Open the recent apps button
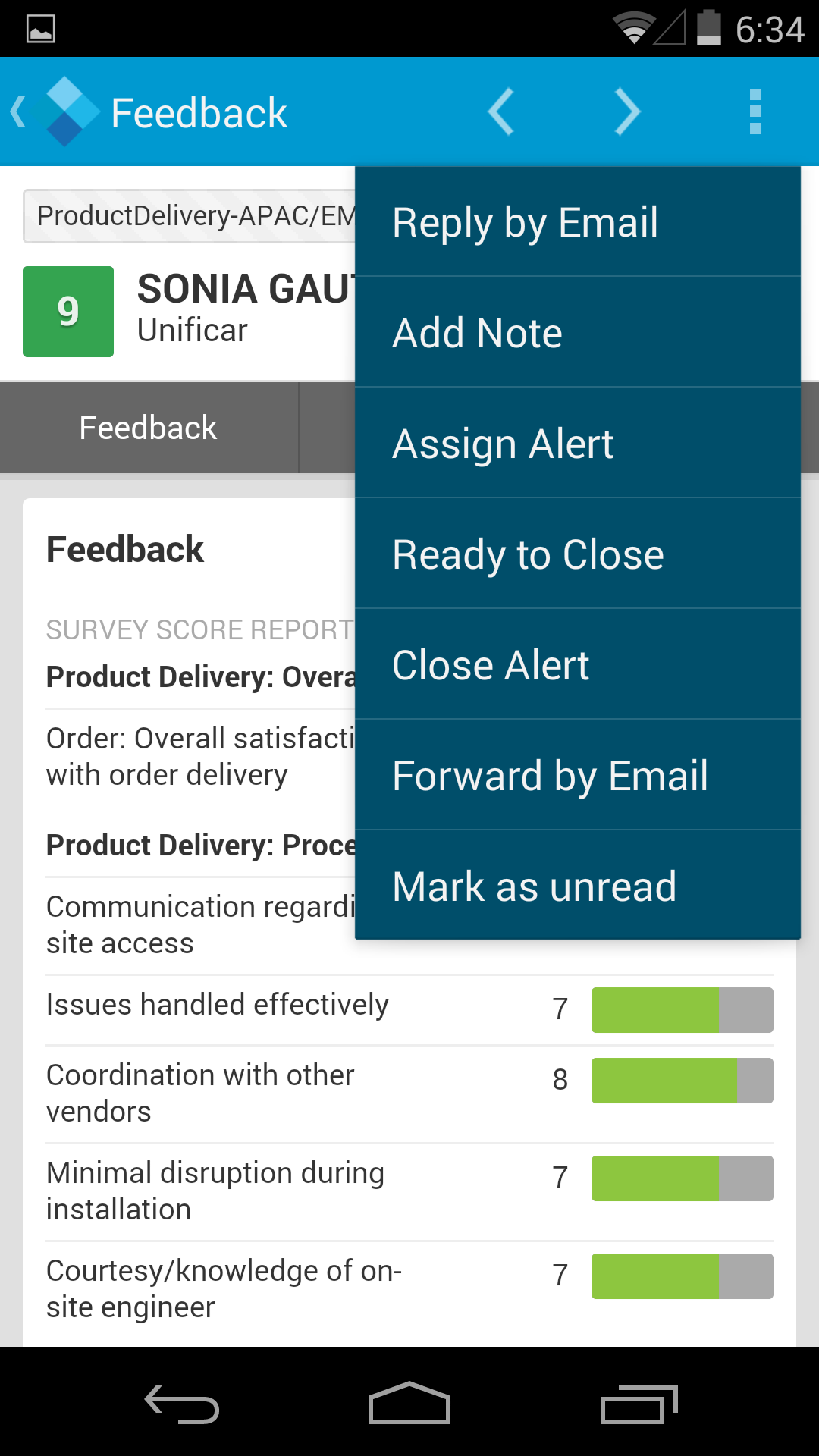819x1456 pixels. pyautogui.click(x=638, y=1404)
